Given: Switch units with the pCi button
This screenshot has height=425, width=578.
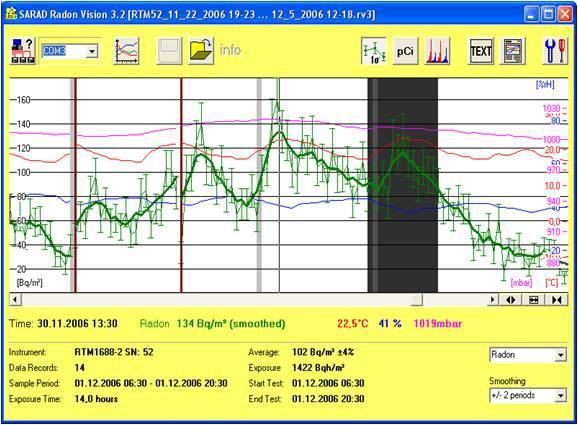Looking at the screenshot, I should (x=405, y=51).
